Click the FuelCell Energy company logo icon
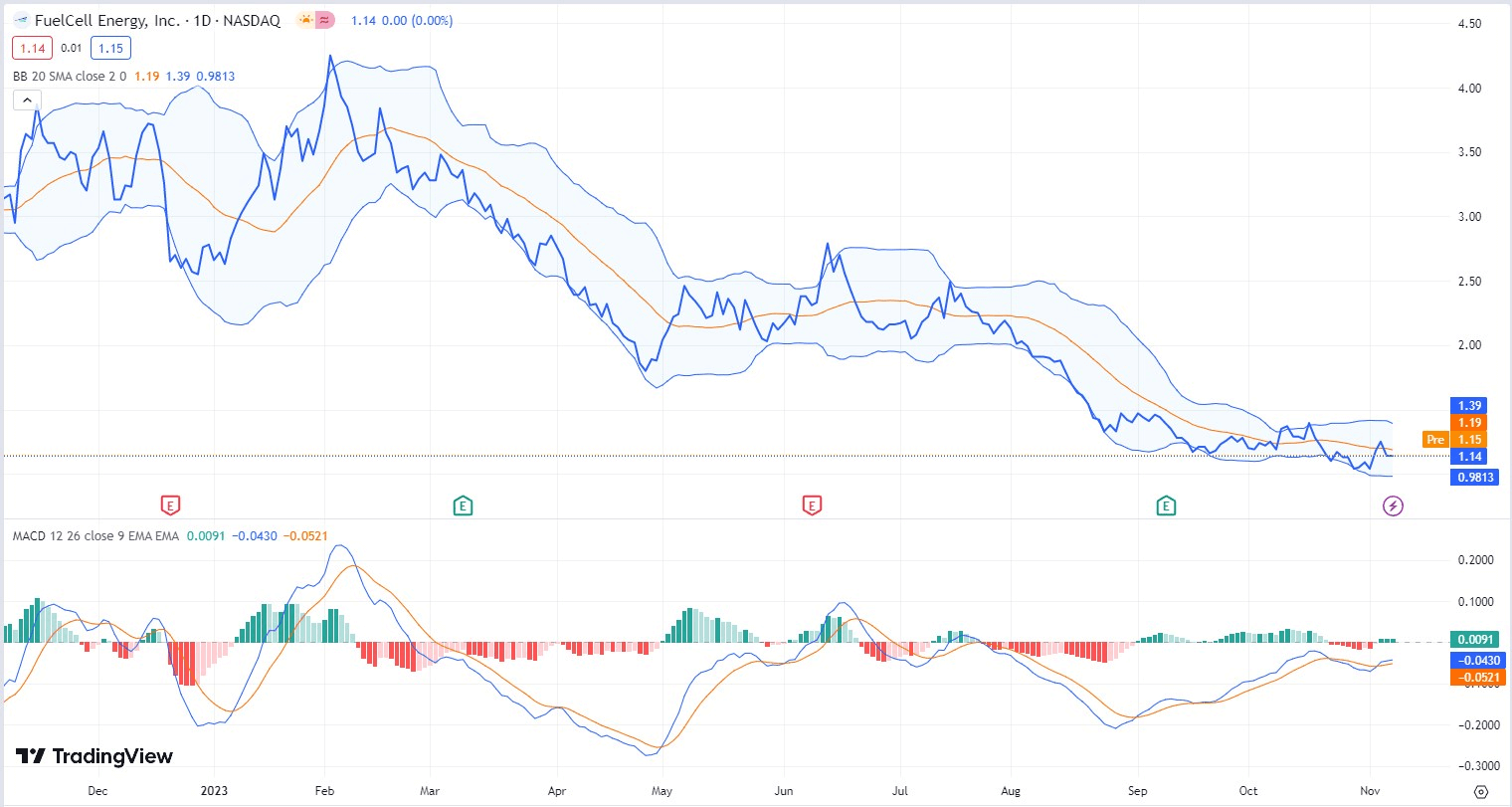 (21, 20)
